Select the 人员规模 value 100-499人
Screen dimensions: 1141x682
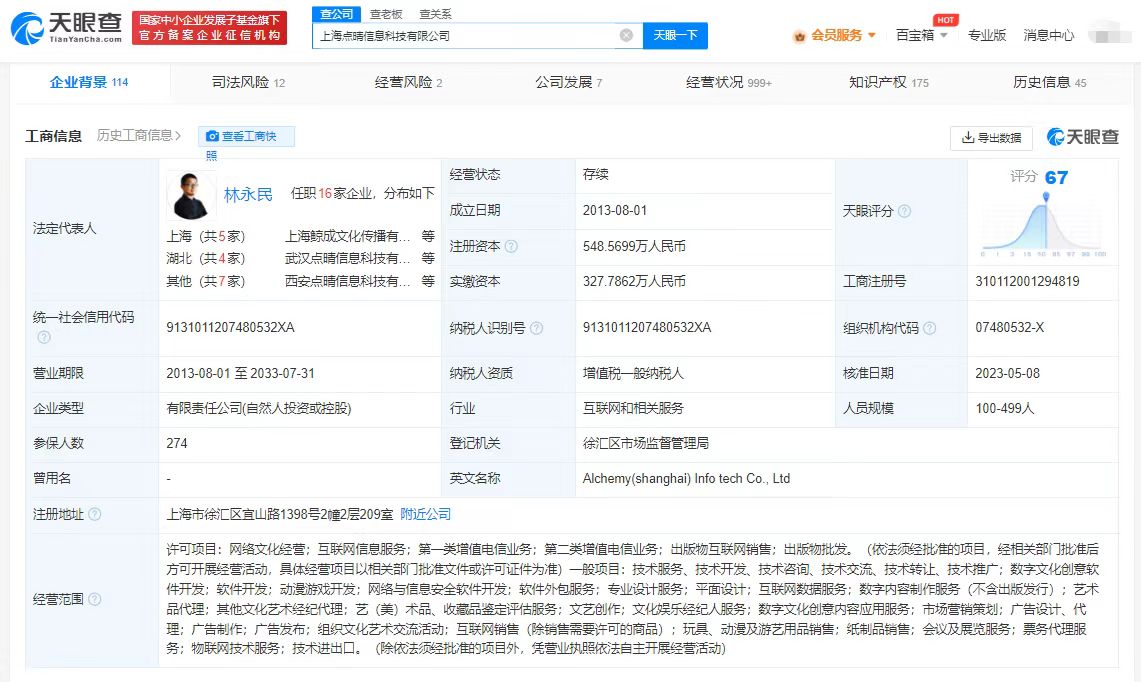click(x=1005, y=408)
